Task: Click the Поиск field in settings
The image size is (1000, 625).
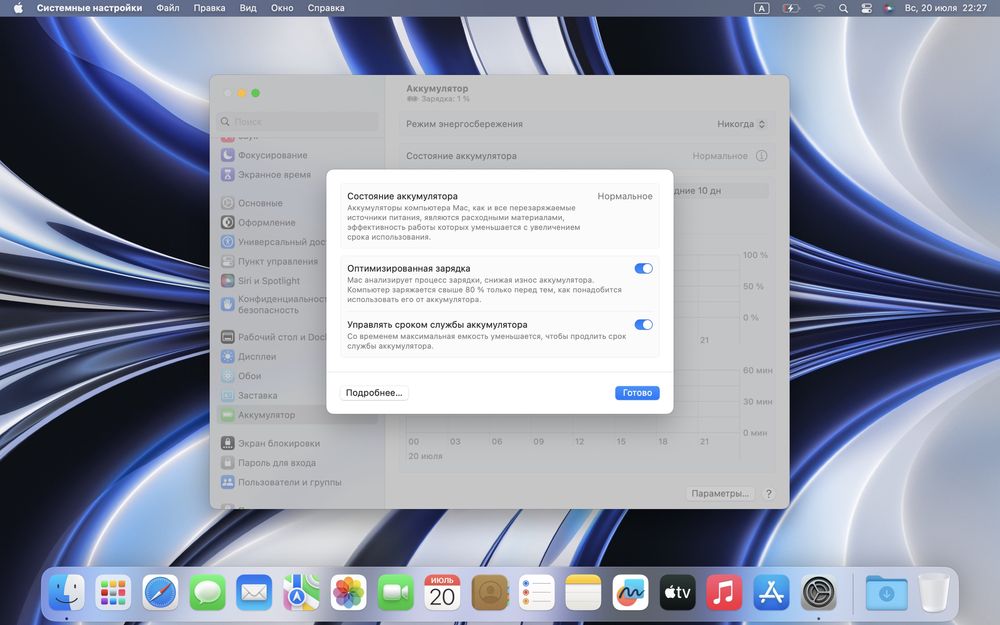Action: (x=298, y=121)
